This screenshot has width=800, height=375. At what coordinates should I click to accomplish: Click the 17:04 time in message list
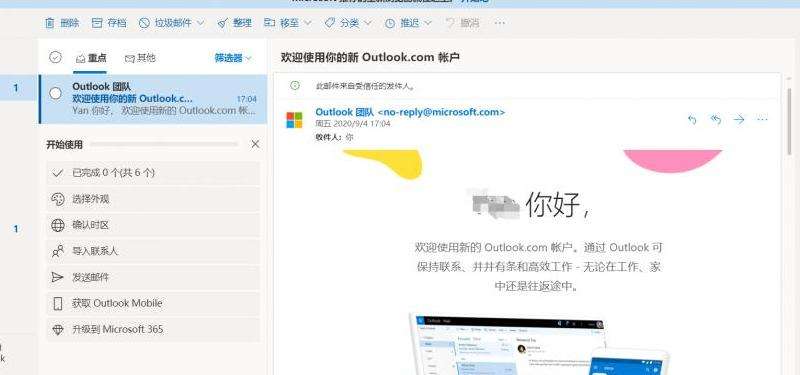click(247, 99)
